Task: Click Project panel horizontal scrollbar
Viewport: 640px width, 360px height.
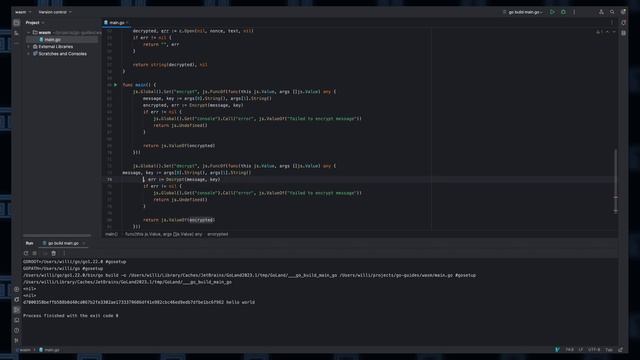Action: (x=57, y=236)
